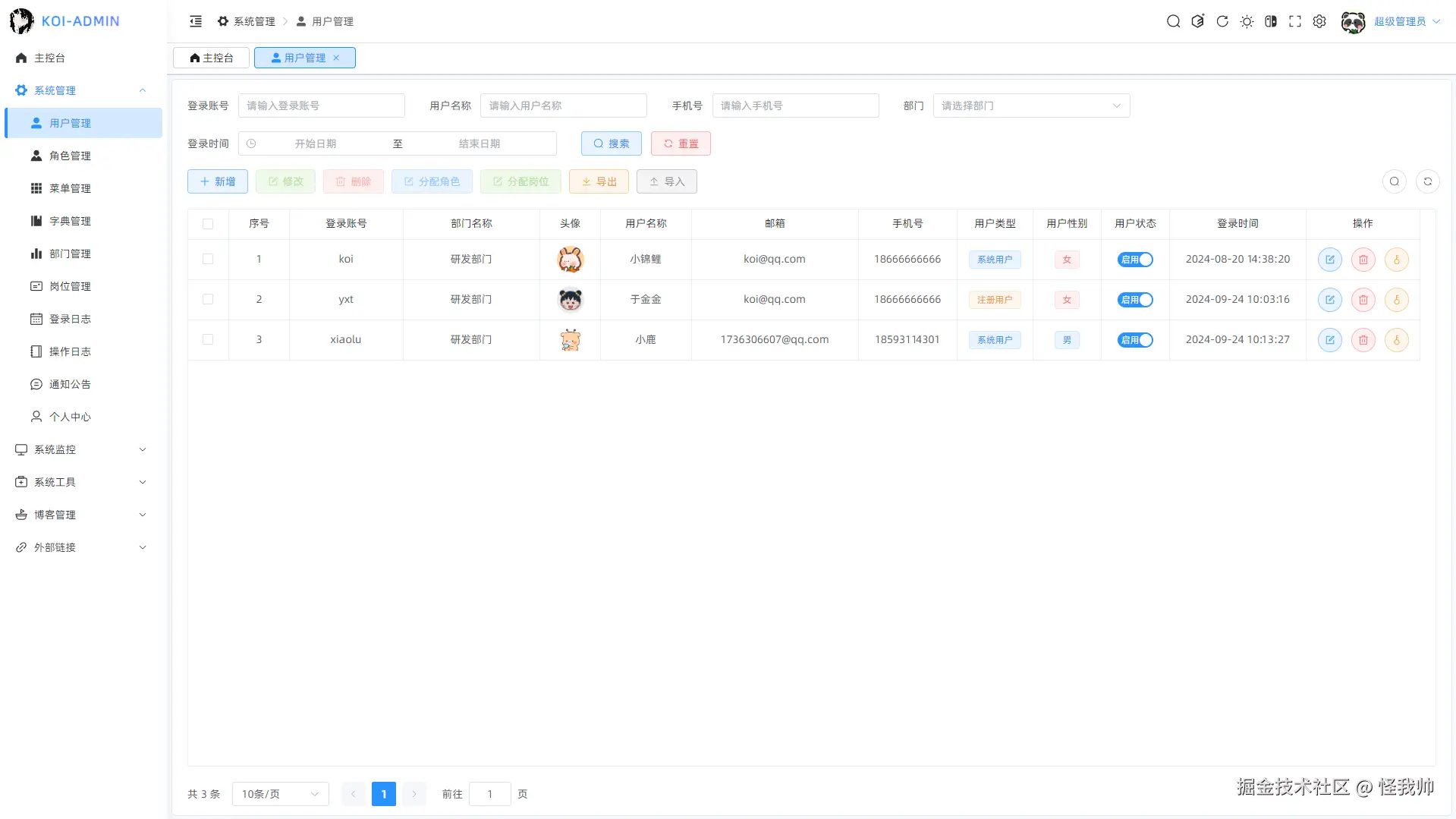
Task: Select 角色管理 in the sidebar menu
Action: (69, 156)
